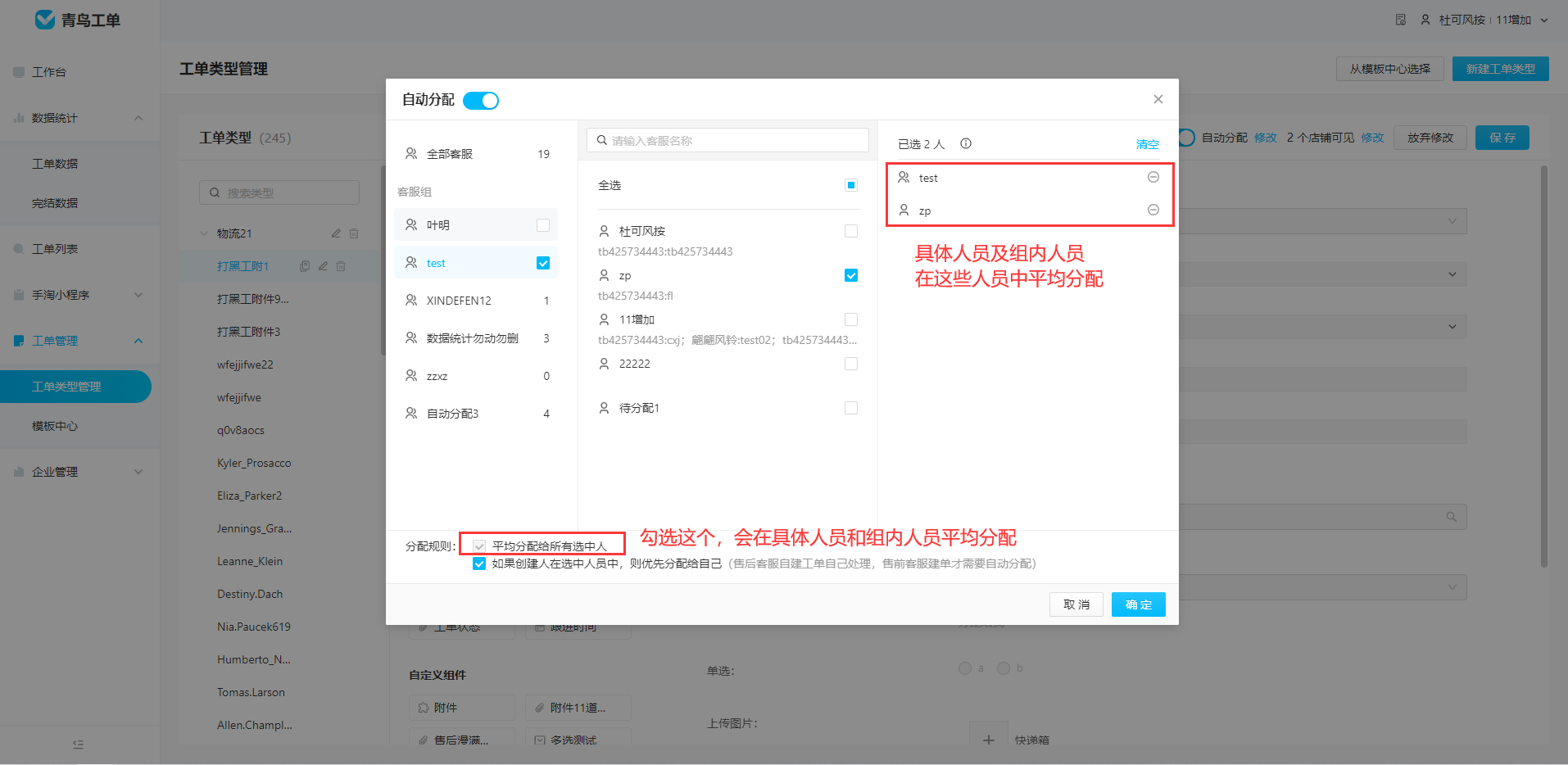
Task: Click the 多选测试 custom component
Action: click(x=578, y=740)
